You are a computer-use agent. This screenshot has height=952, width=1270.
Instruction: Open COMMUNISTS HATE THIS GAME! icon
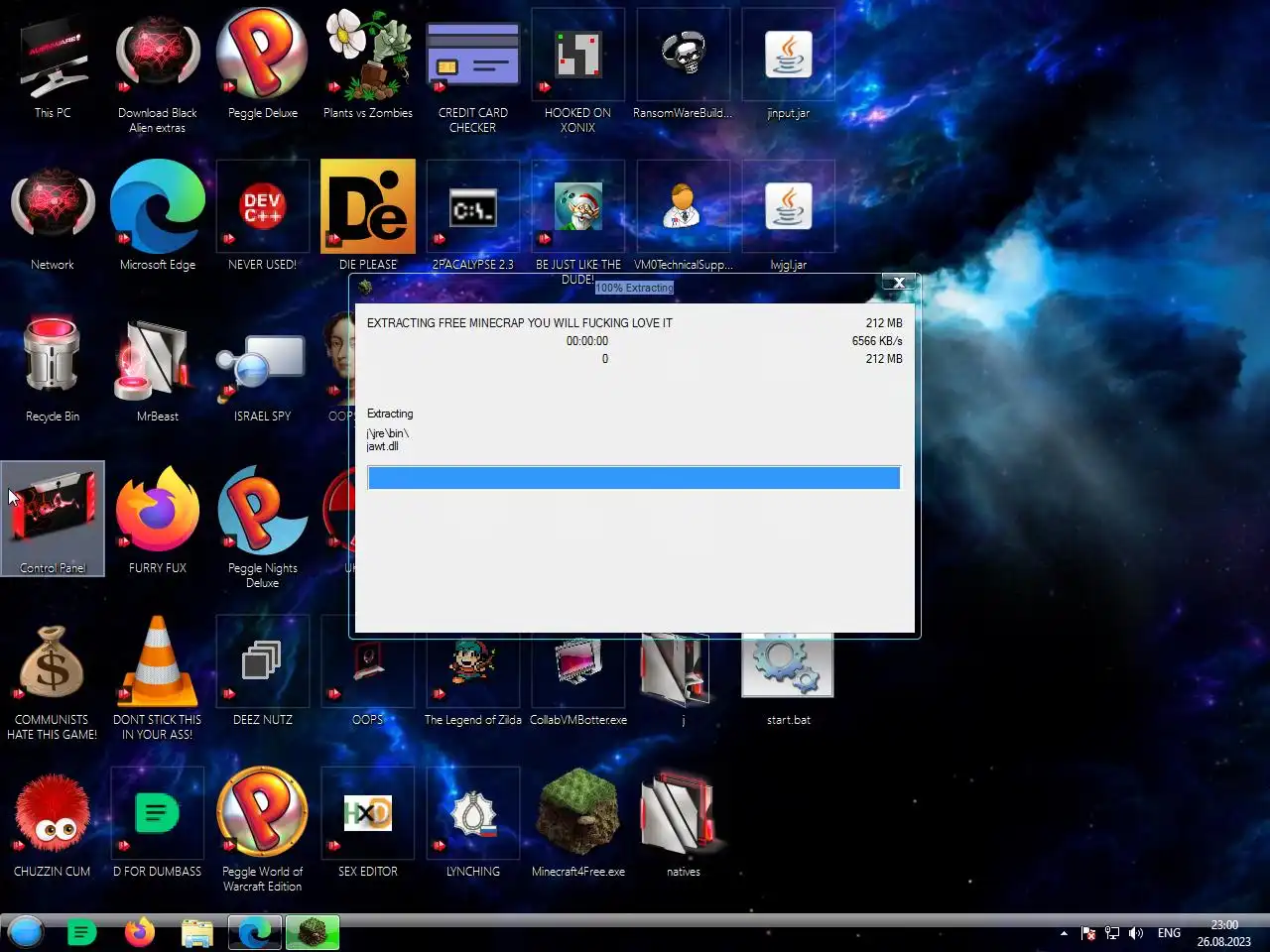click(x=53, y=679)
